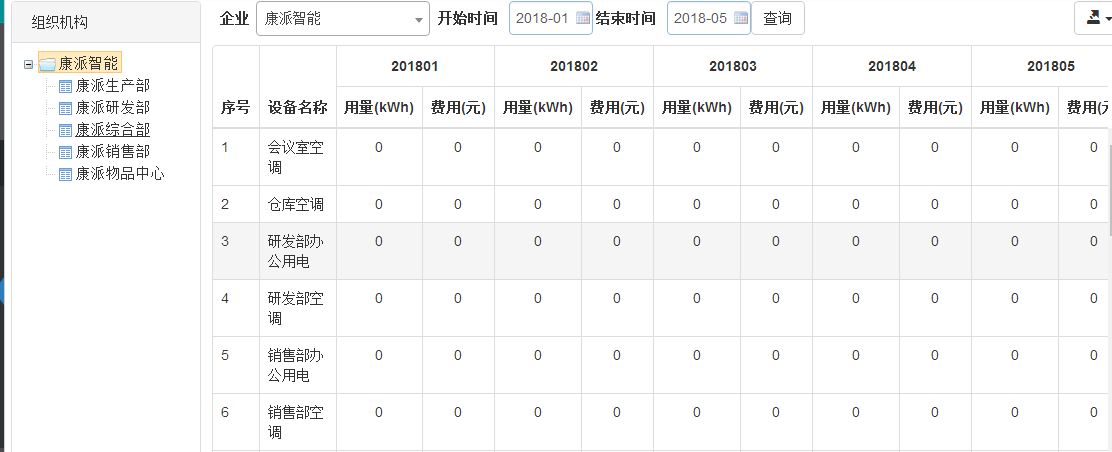1112x452 pixels.
Task: Select 康派物品中心 in the tree
Action: pos(119,174)
